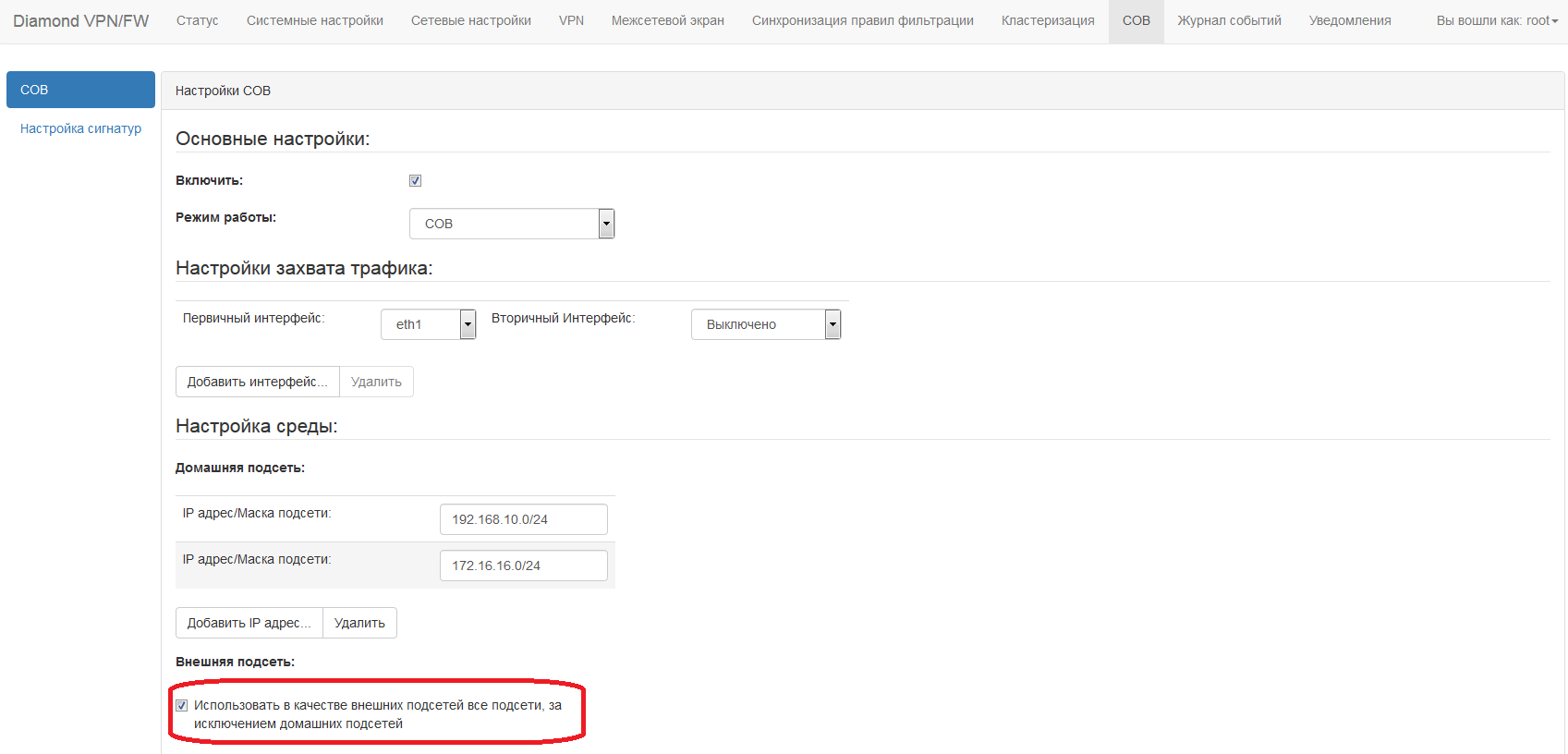Viewport: 1568px width, 754px height.
Task: Open the root user account menu
Action: coord(1496,20)
